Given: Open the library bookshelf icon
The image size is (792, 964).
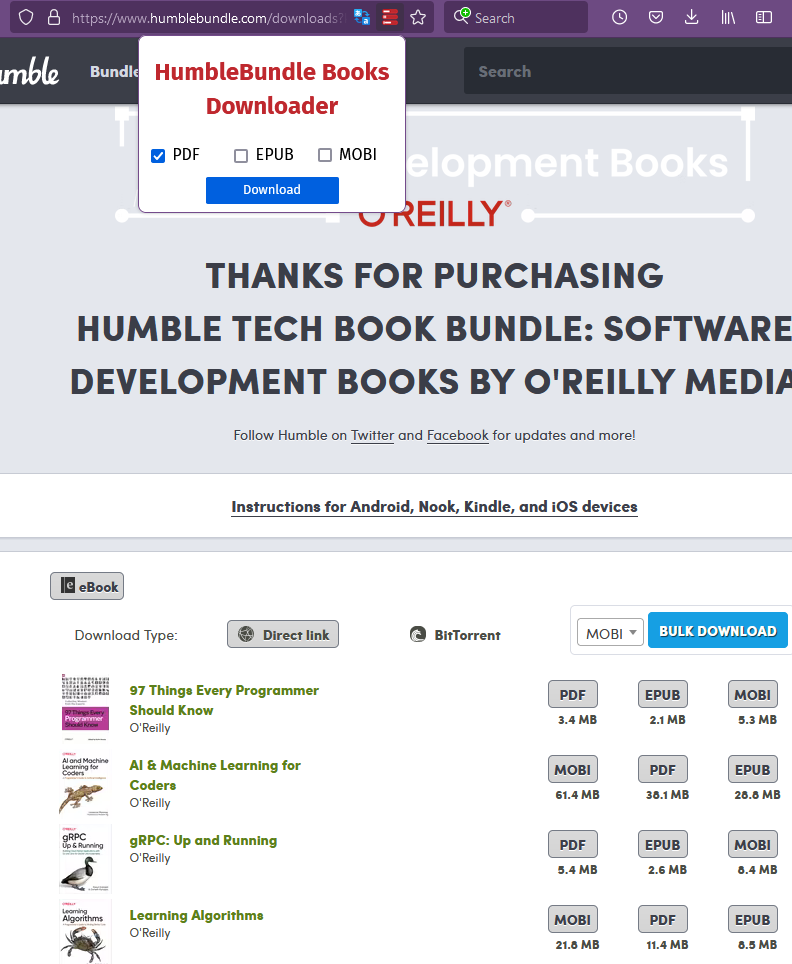Looking at the screenshot, I should coord(728,17).
